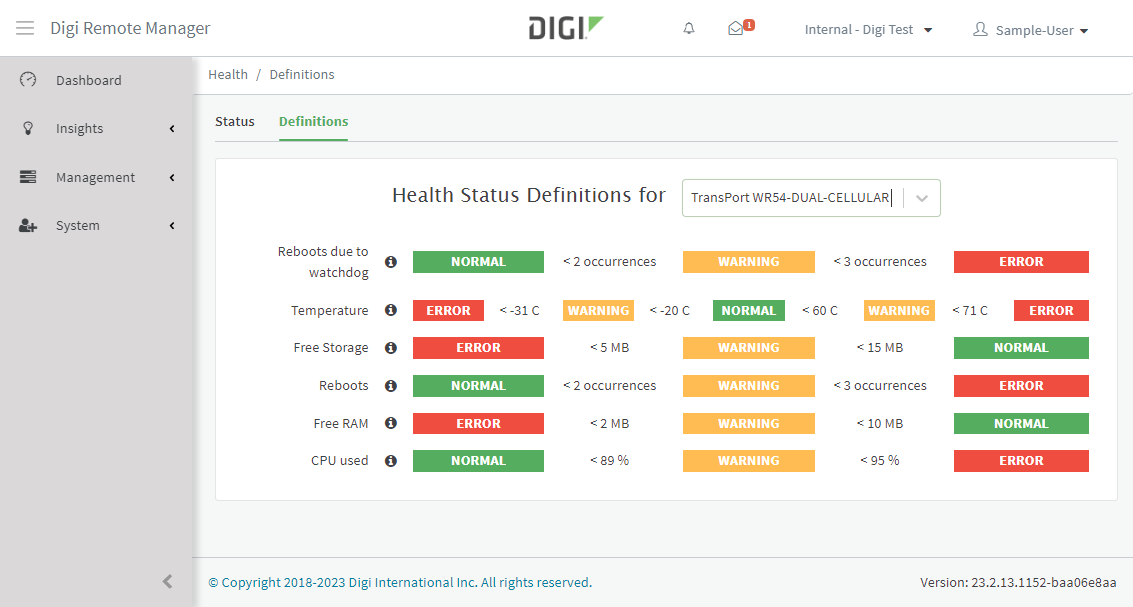Click the Free RAM row label
Viewport: 1133px width, 607px height.
(341, 423)
